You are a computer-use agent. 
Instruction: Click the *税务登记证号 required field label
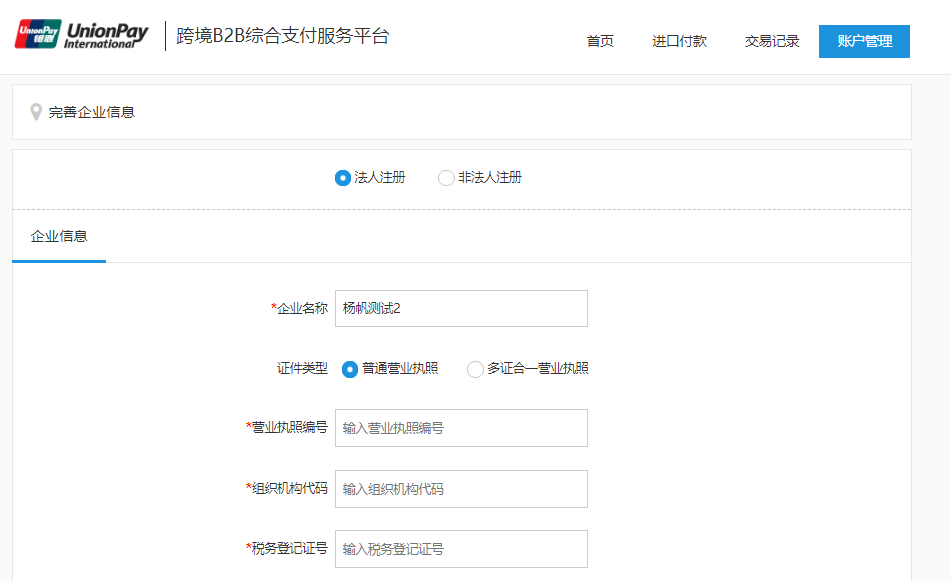click(x=287, y=548)
